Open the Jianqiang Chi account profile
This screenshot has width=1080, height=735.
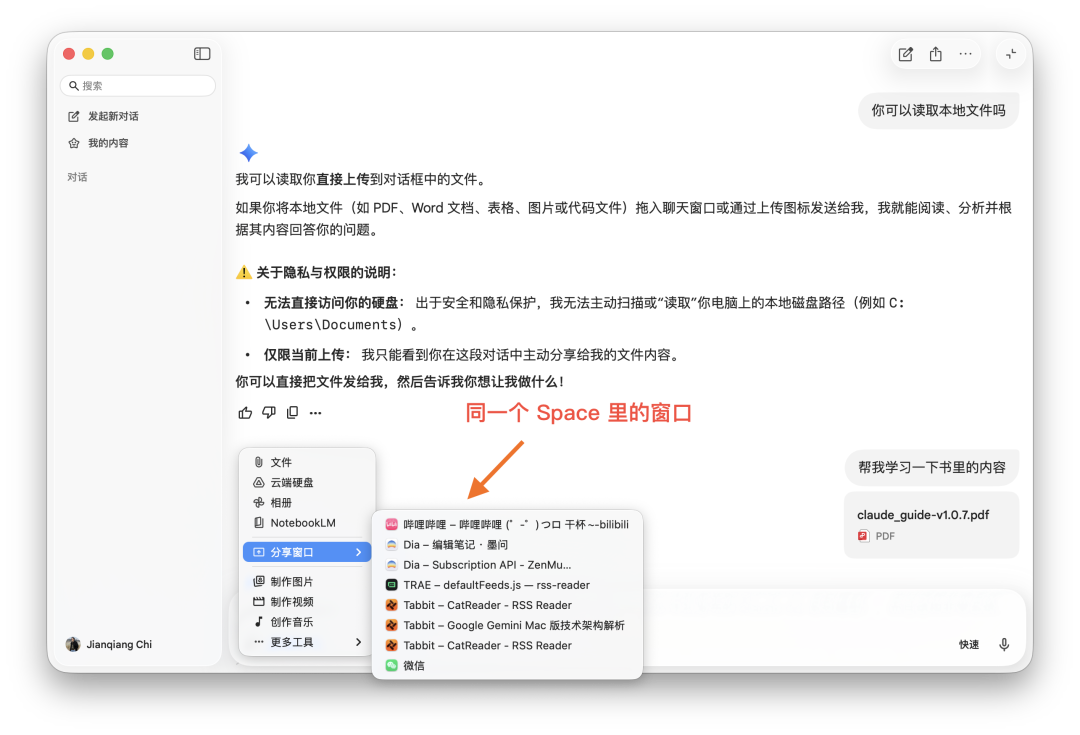109,644
